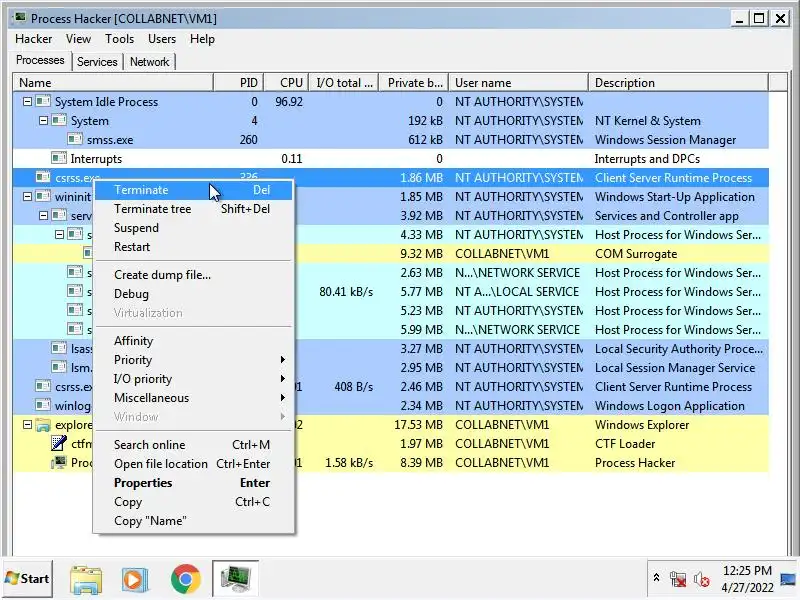Click the lsm process icon

pos(59,367)
